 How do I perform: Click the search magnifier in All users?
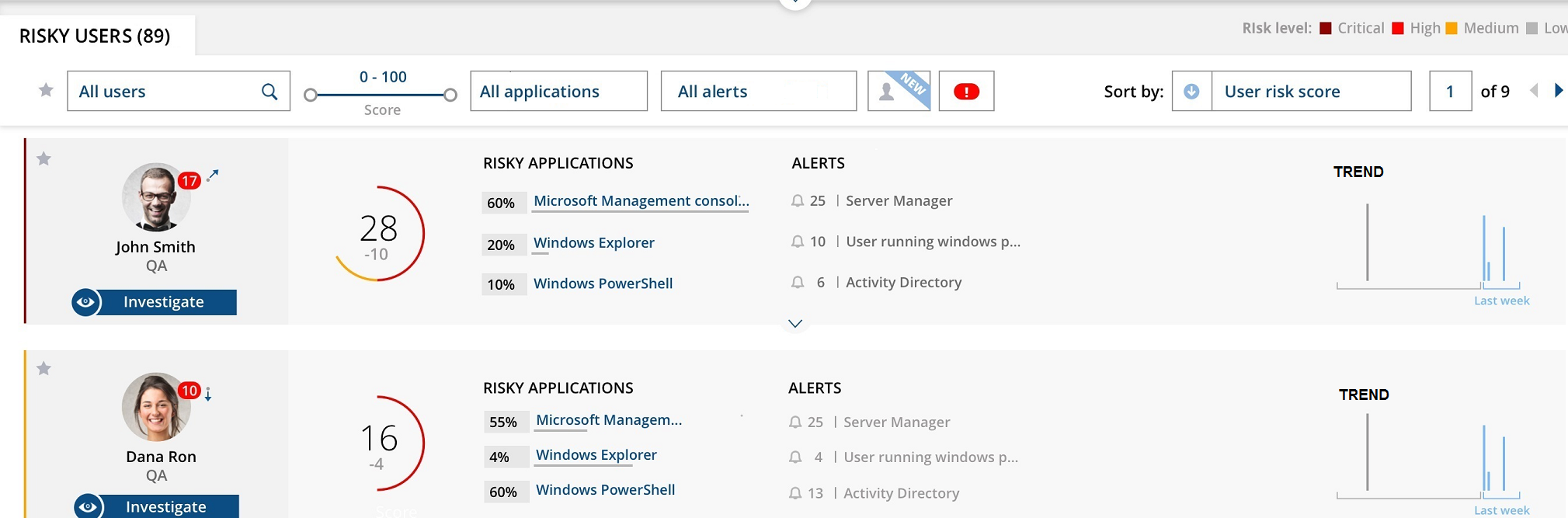[269, 92]
